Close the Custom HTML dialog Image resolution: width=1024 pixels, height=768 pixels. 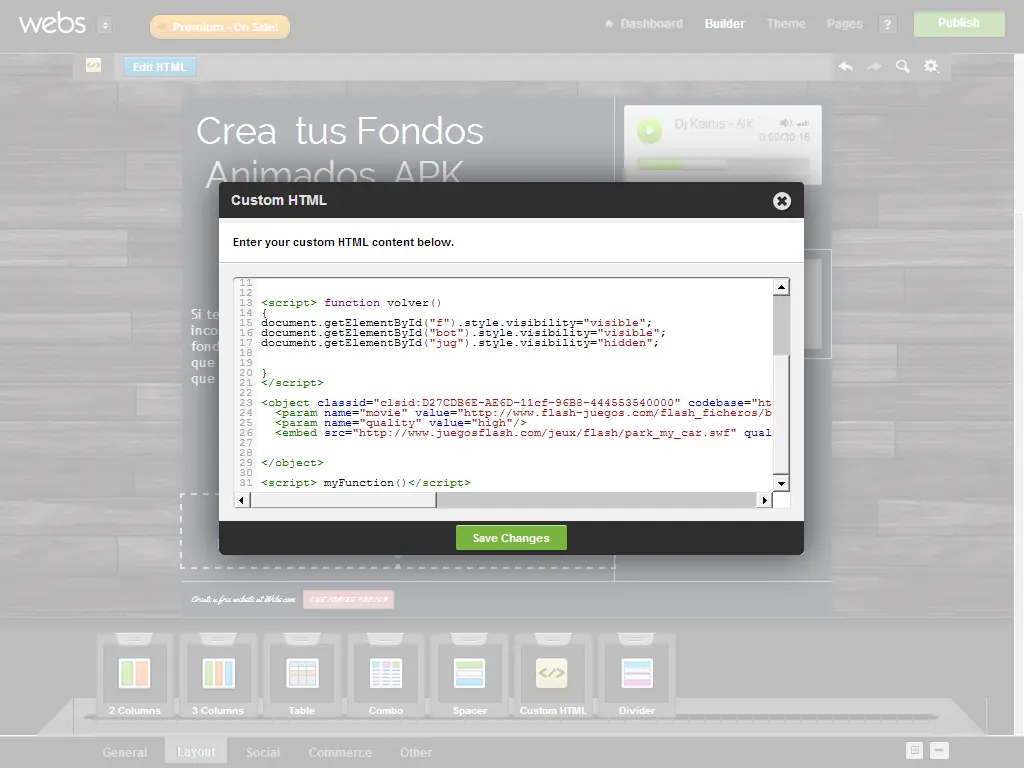(781, 200)
